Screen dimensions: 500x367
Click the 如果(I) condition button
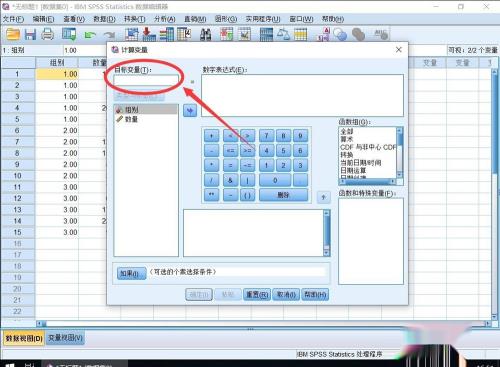pyautogui.click(x=131, y=274)
